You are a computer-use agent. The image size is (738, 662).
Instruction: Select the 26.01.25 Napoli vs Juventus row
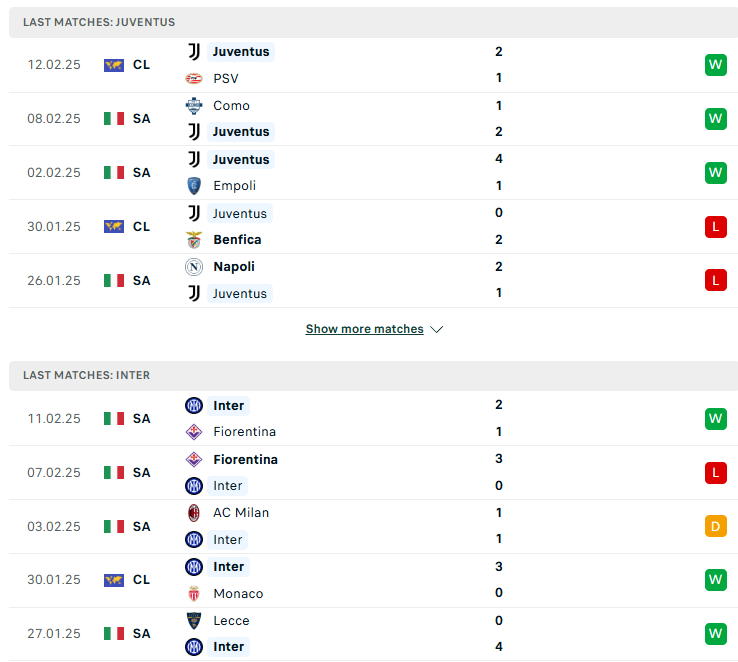(x=373, y=280)
